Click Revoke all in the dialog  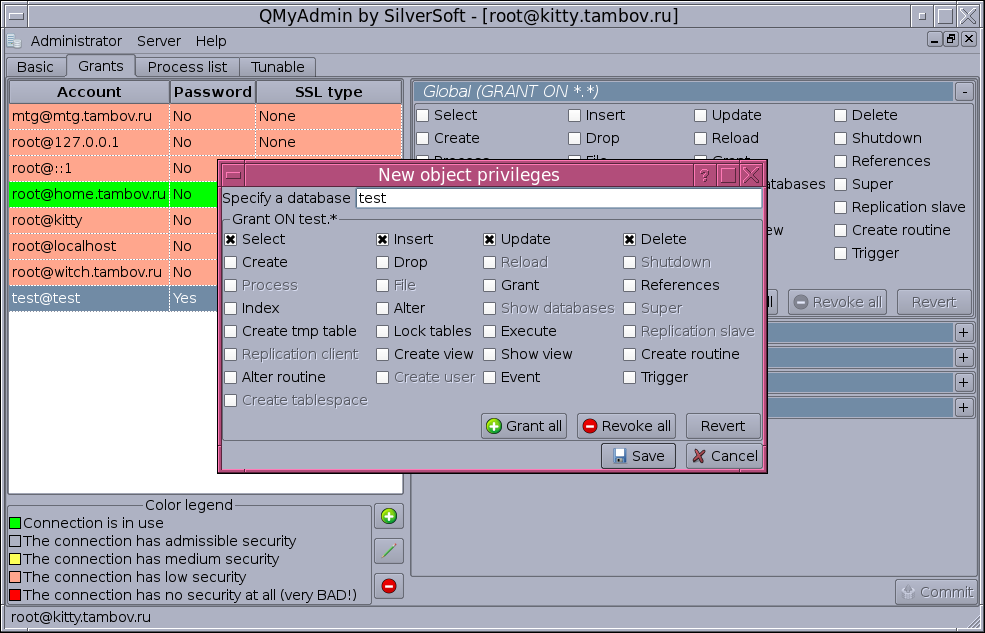click(625, 426)
